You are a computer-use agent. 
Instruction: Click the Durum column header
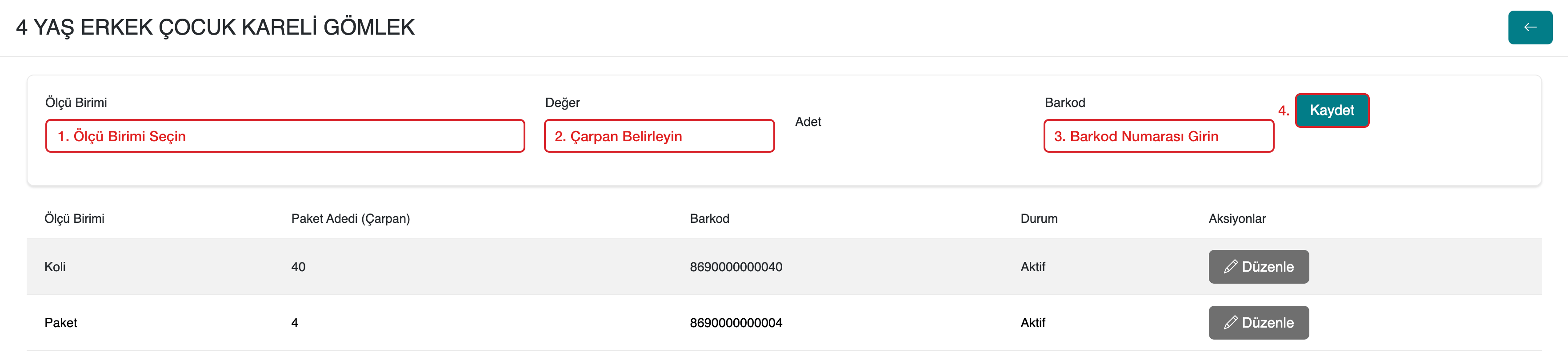[1038, 219]
